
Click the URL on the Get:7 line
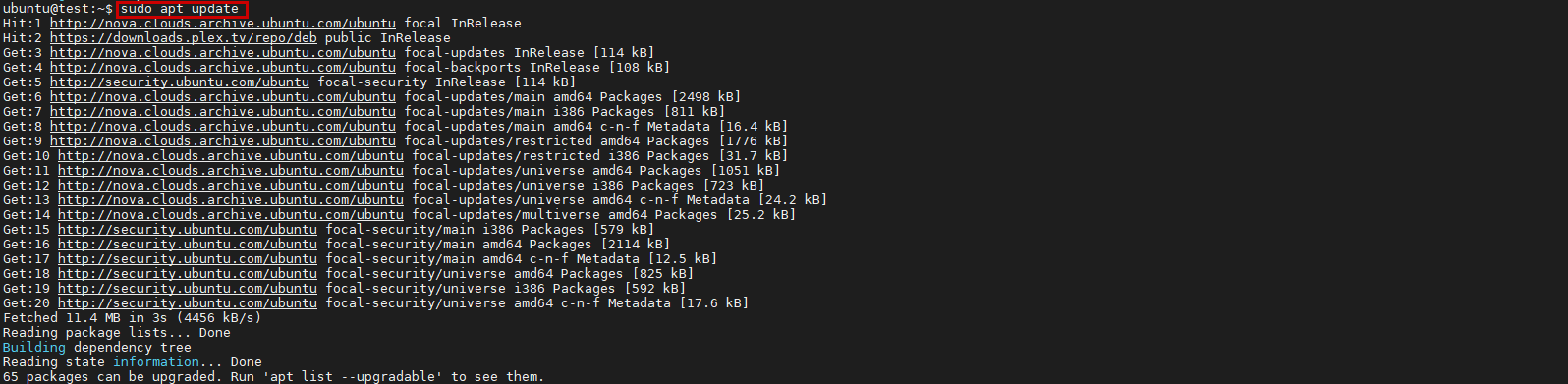click(x=223, y=112)
